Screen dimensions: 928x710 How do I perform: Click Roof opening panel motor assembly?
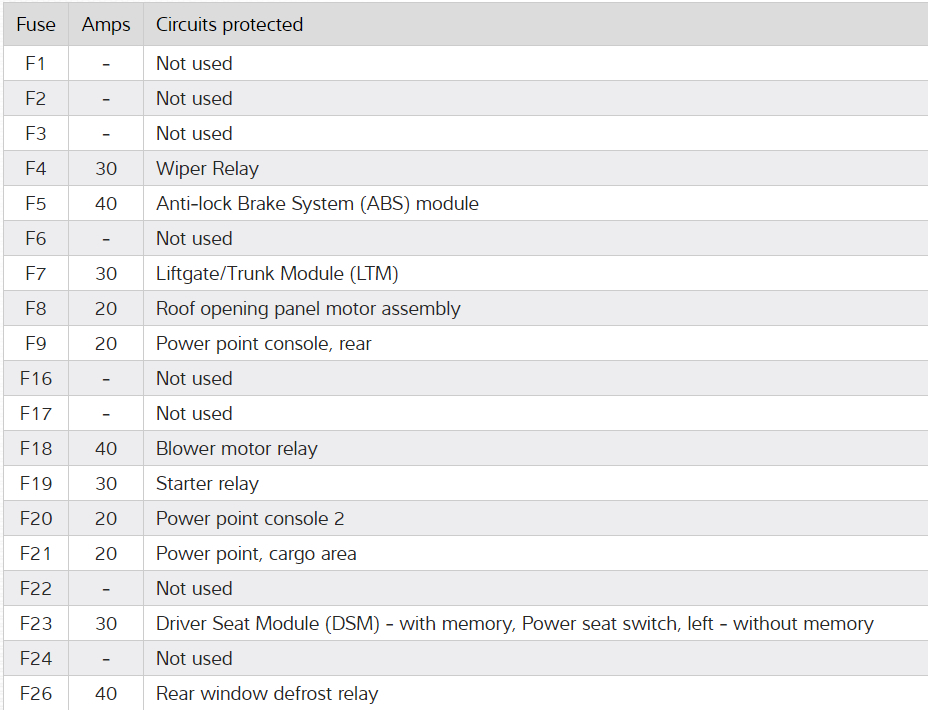pos(308,308)
